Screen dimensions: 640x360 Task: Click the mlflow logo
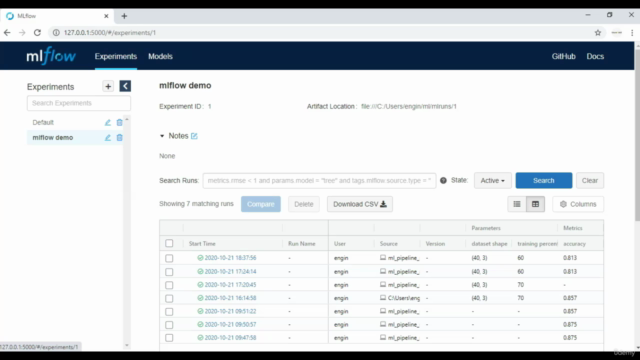pyautogui.click(x=51, y=56)
